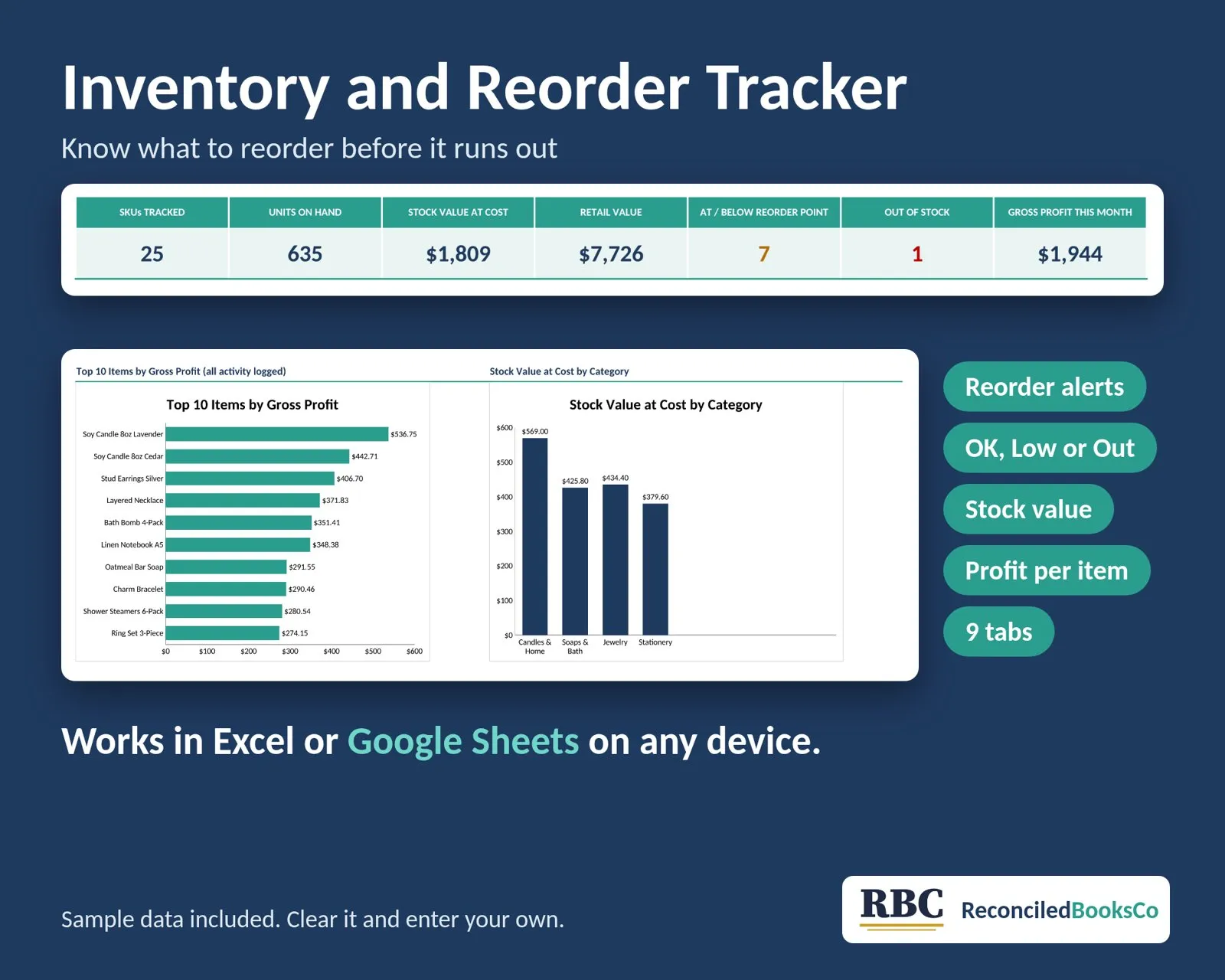1225x980 pixels.
Task: Click the Candles & Home column bar
Action: tap(534, 537)
